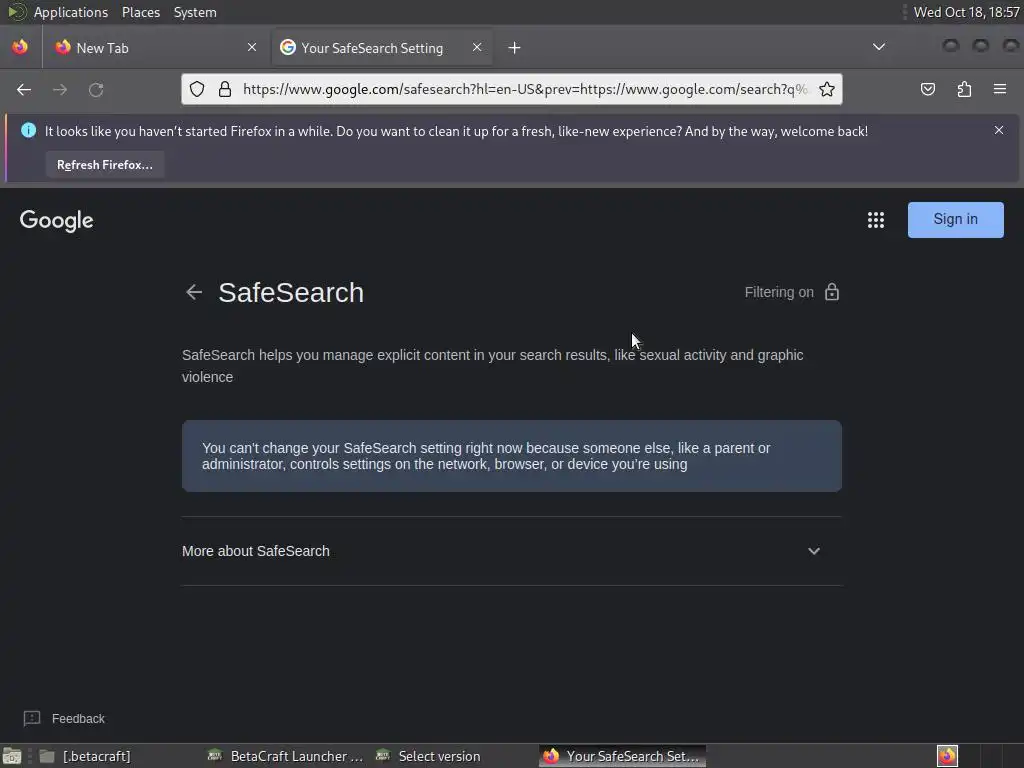
Task: Click the Refresh Firefox button
Action: [x=105, y=165]
